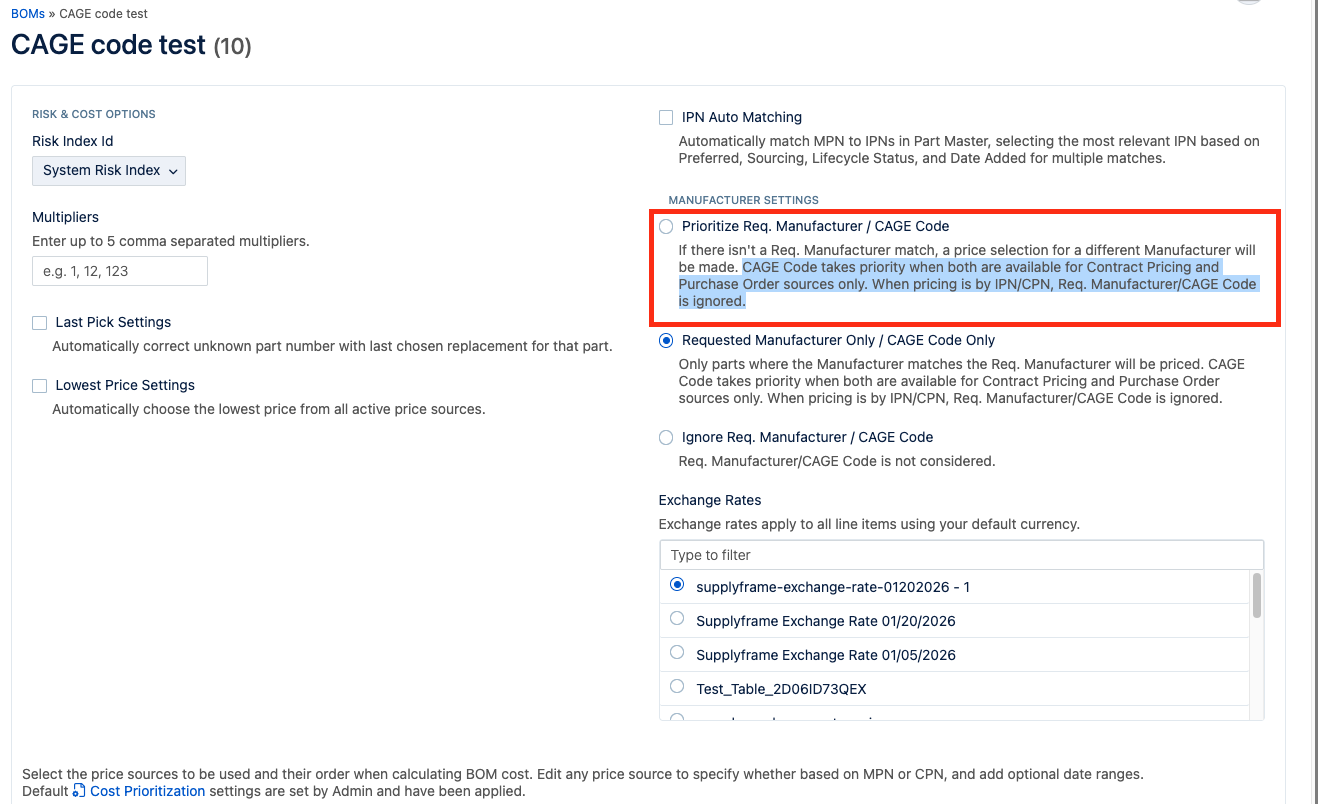Select supplyframe-exchange-rate-01202026 - 1 rate
The image size is (1318, 804).
(677, 585)
